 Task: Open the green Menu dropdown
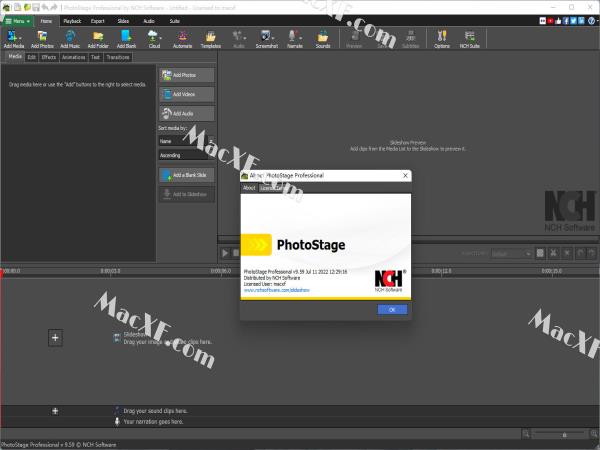pos(18,21)
